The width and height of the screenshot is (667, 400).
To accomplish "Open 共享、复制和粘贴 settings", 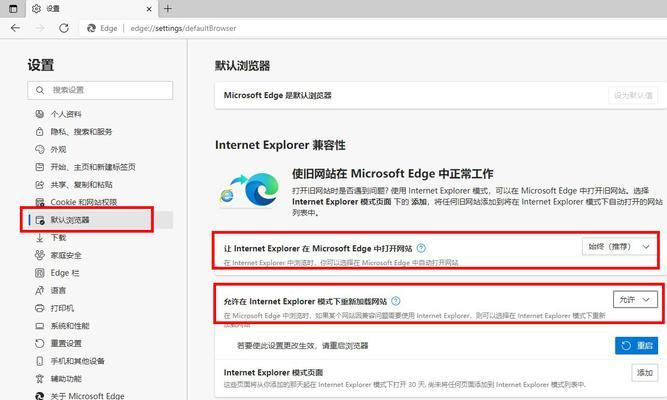I will (81, 185).
